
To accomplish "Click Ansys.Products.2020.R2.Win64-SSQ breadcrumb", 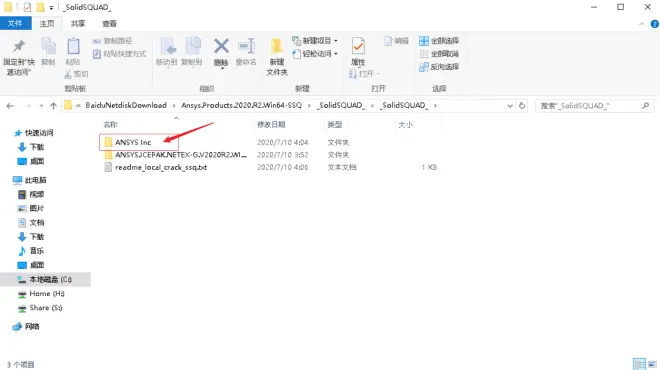I will coord(242,105).
